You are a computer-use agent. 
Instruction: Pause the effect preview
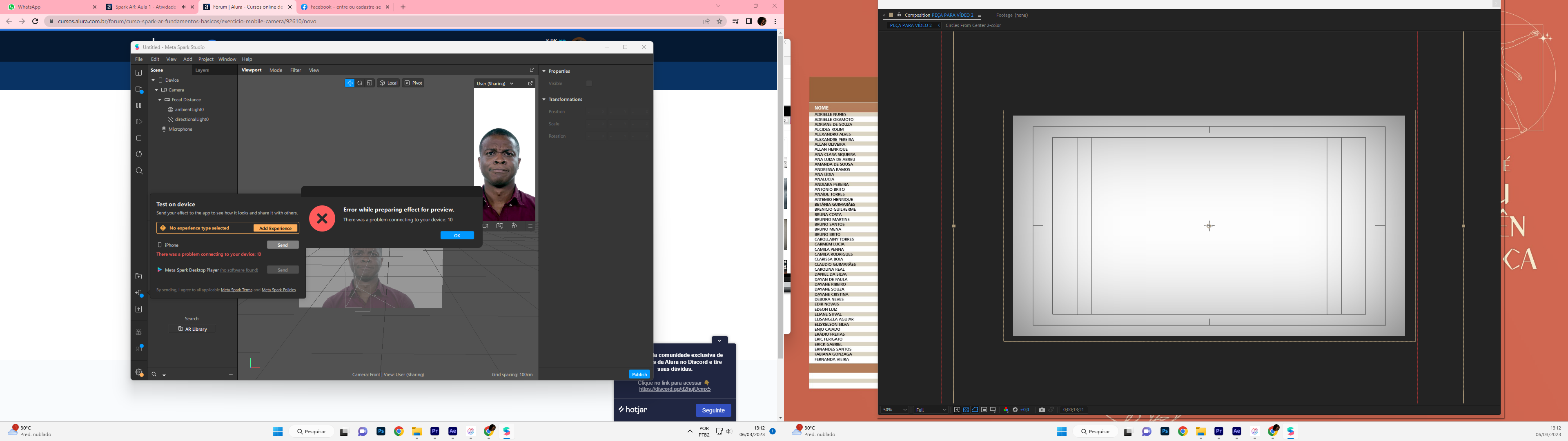tap(139, 105)
